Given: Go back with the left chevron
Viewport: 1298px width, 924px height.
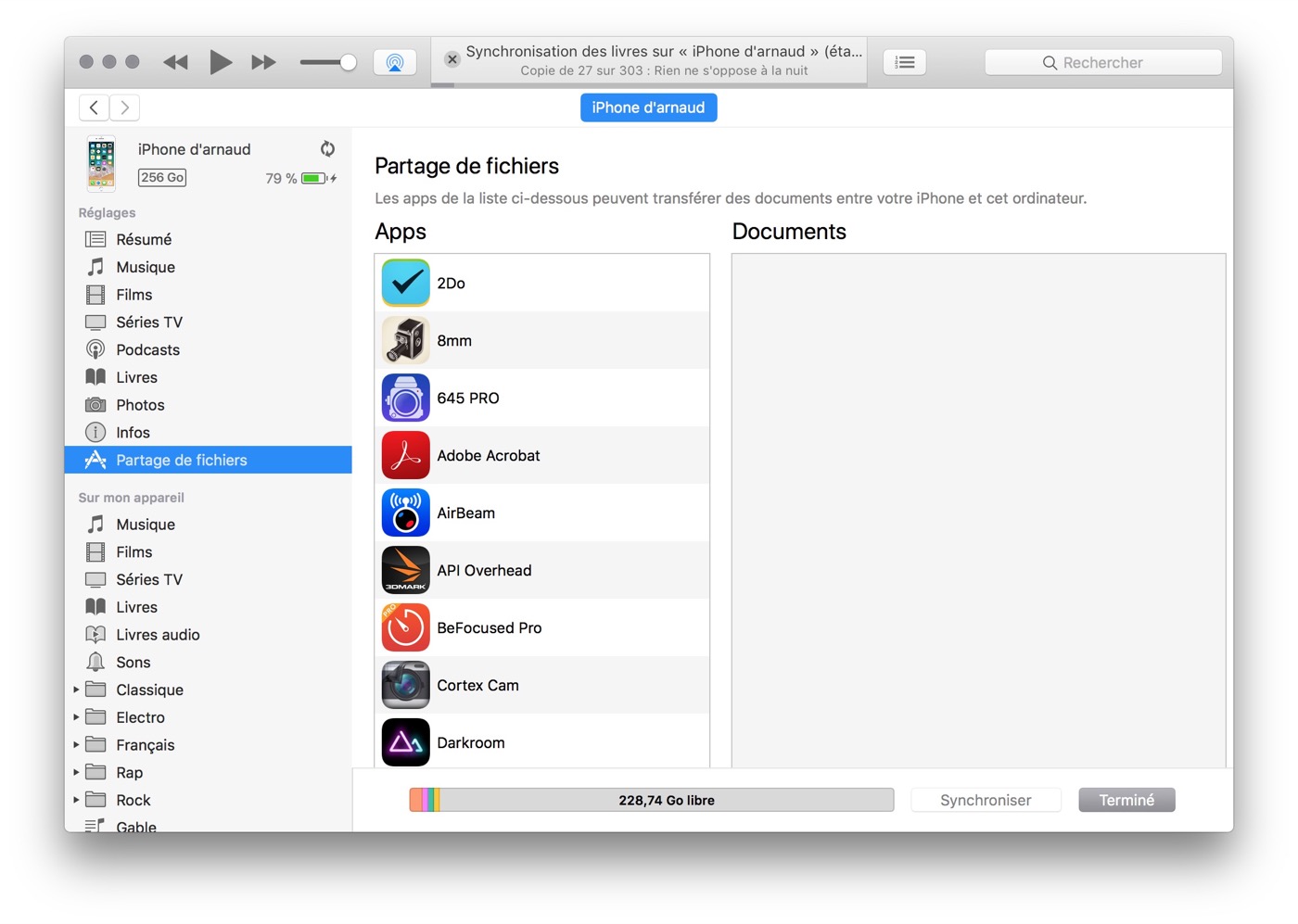Looking at the screenshot, I should [94, 108].
